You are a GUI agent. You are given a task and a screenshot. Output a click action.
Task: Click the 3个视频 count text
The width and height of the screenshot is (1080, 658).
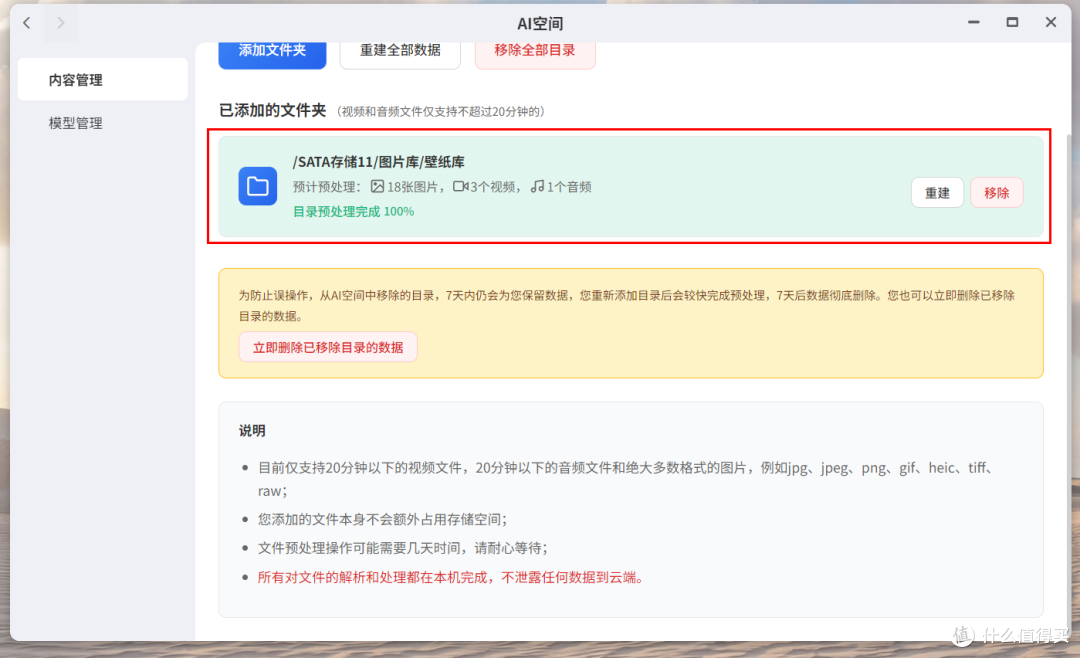tap(493, 187)
